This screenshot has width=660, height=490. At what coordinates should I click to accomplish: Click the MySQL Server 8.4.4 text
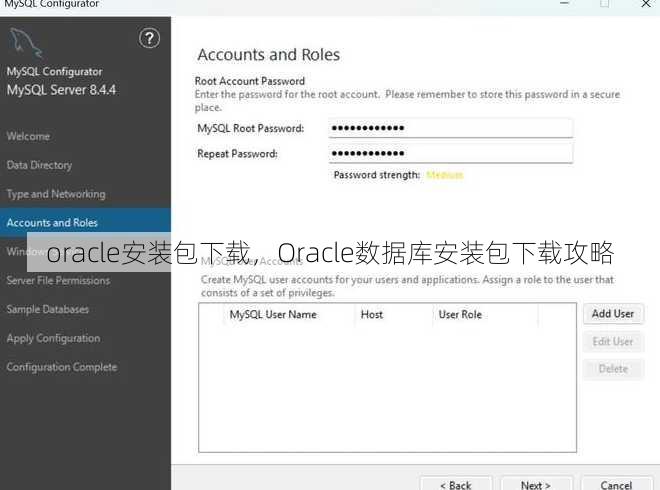click(61, 90)
